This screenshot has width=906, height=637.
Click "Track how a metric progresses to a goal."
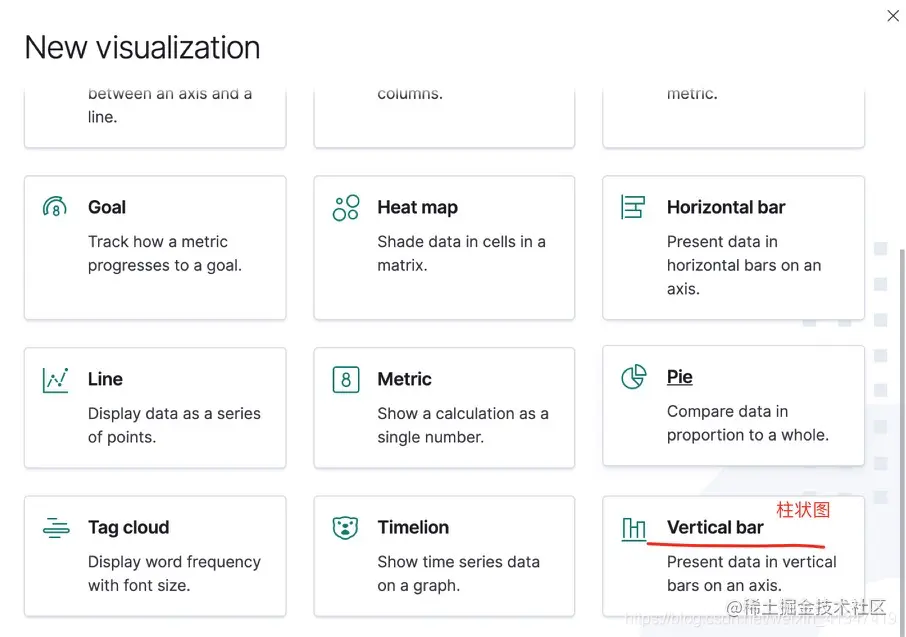165,253
